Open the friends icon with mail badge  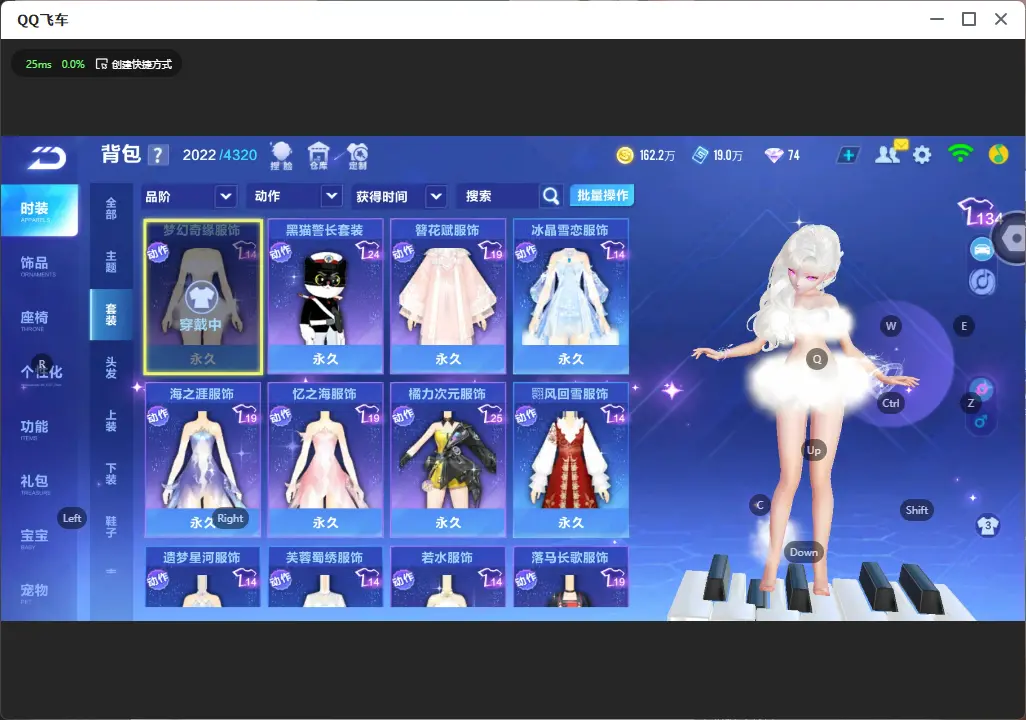pyautogui.click(x=889, y=154)
